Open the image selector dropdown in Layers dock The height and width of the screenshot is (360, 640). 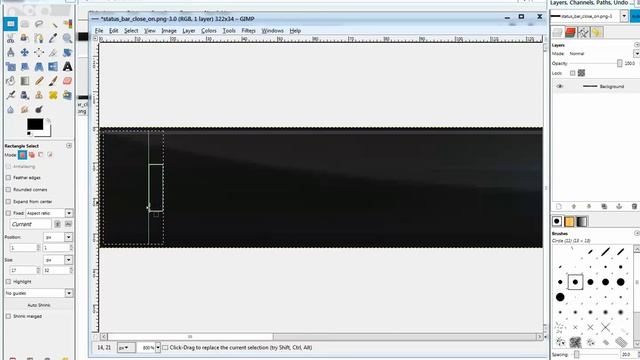coord(624,16)
